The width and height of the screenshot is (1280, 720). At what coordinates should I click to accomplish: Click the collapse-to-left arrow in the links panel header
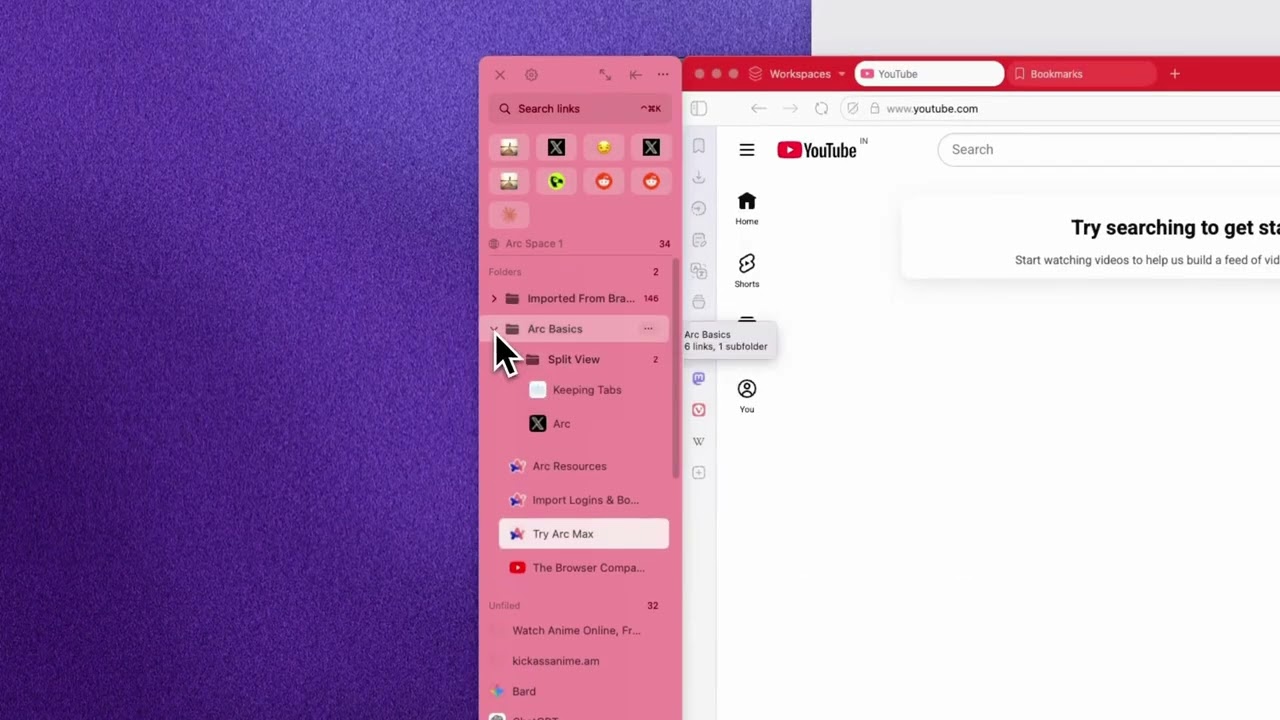point(635,75)
